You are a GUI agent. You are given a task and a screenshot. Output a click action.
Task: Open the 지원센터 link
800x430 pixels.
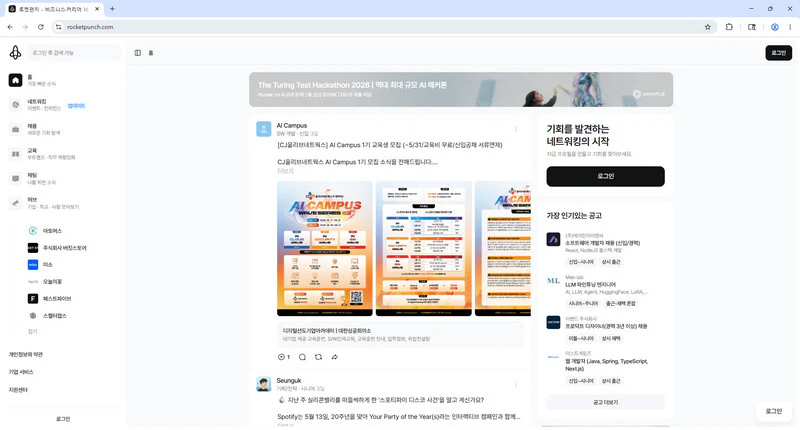click(x=18, y=390)
